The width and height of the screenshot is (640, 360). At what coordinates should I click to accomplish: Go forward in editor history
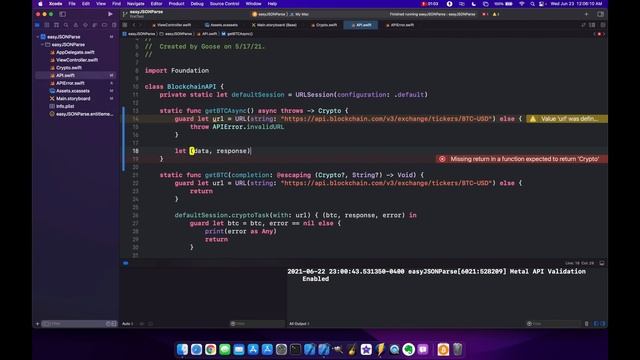141,25
